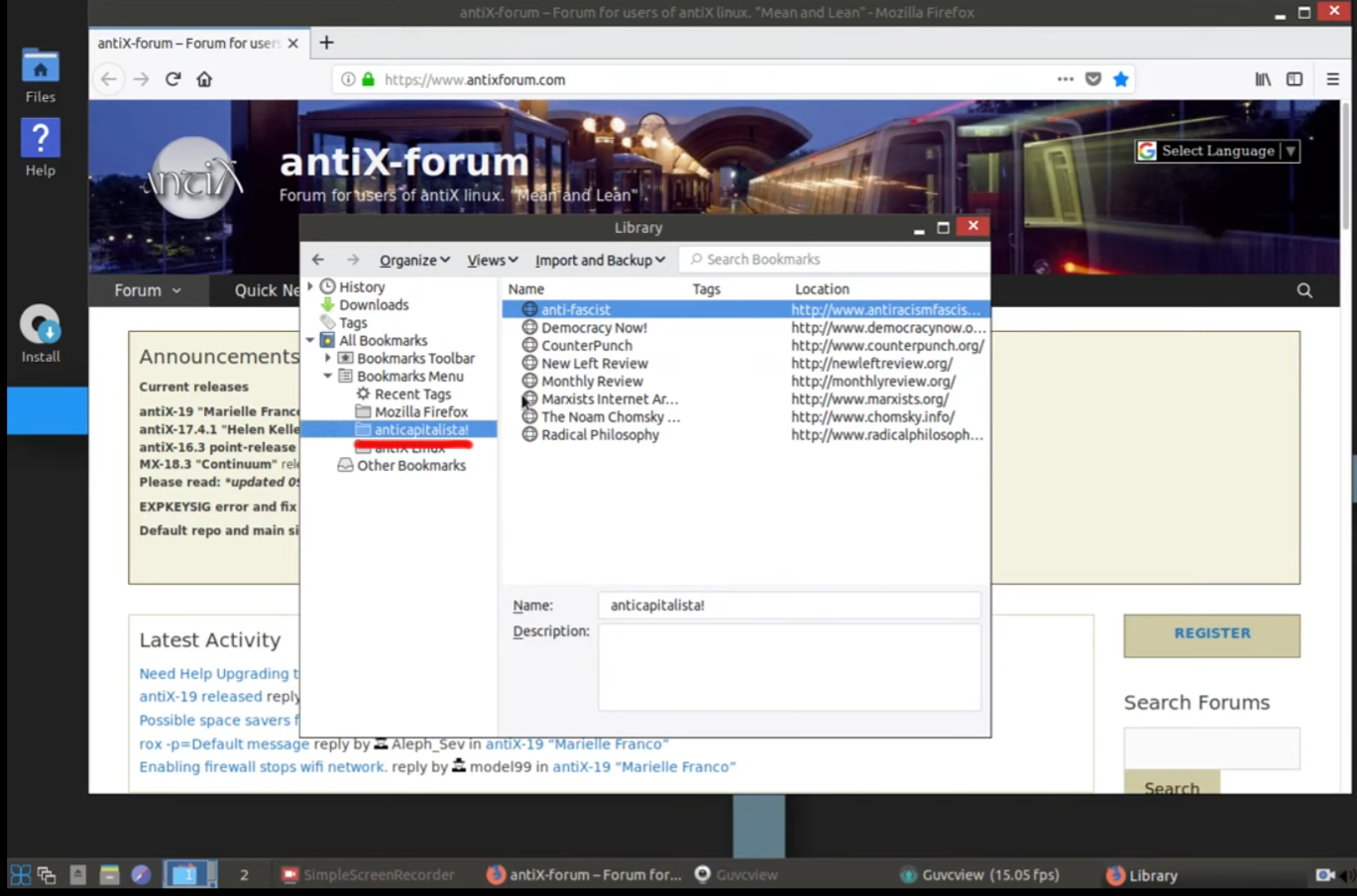The width and height of the screenshot is (1357, 896).
Task: Open the Help desktop icon
Action: tap(41, 149)
